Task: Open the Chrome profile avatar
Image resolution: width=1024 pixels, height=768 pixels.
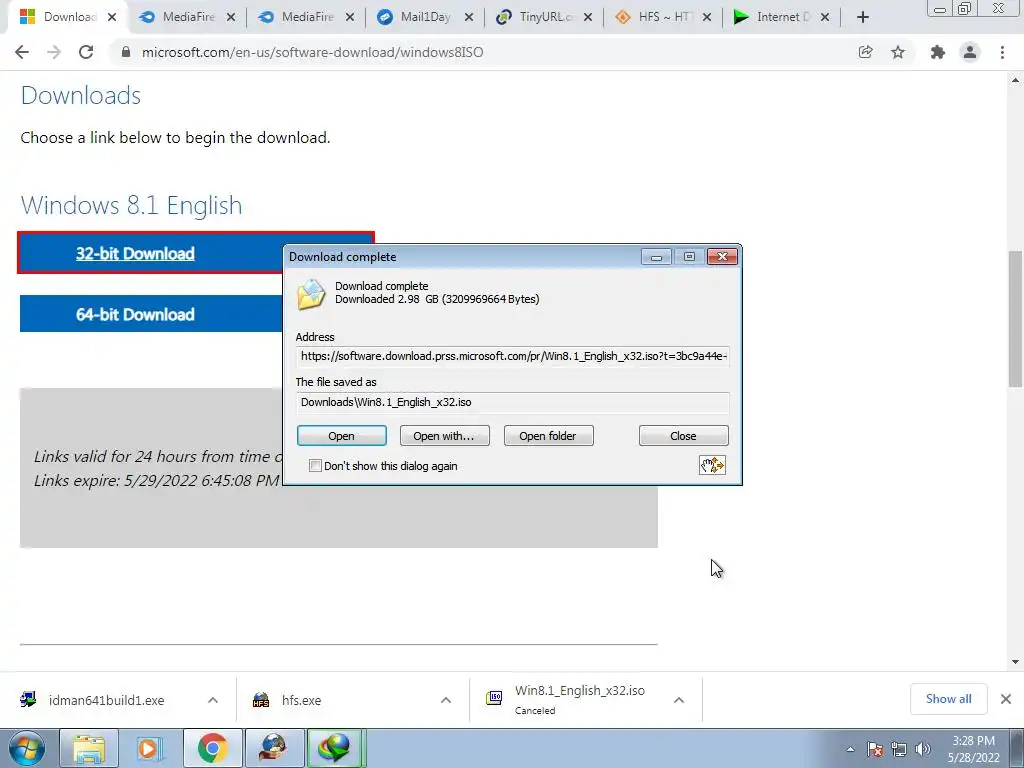Action: pyautogui.click(x=970, y=52)
